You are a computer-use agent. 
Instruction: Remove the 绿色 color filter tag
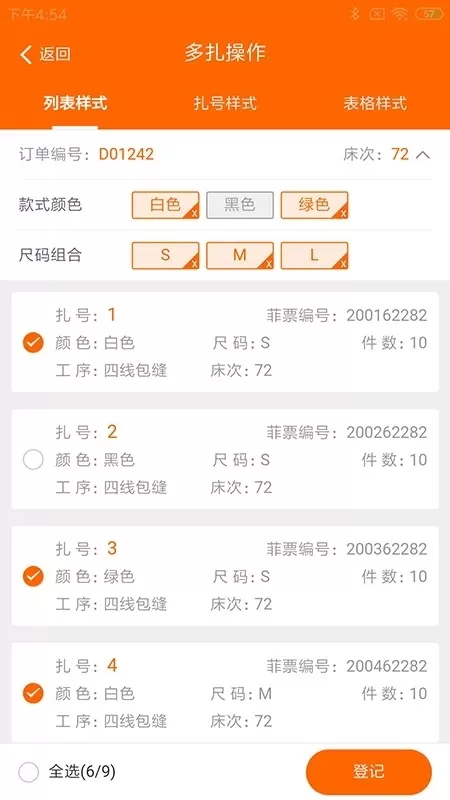[x=314, y=205]
